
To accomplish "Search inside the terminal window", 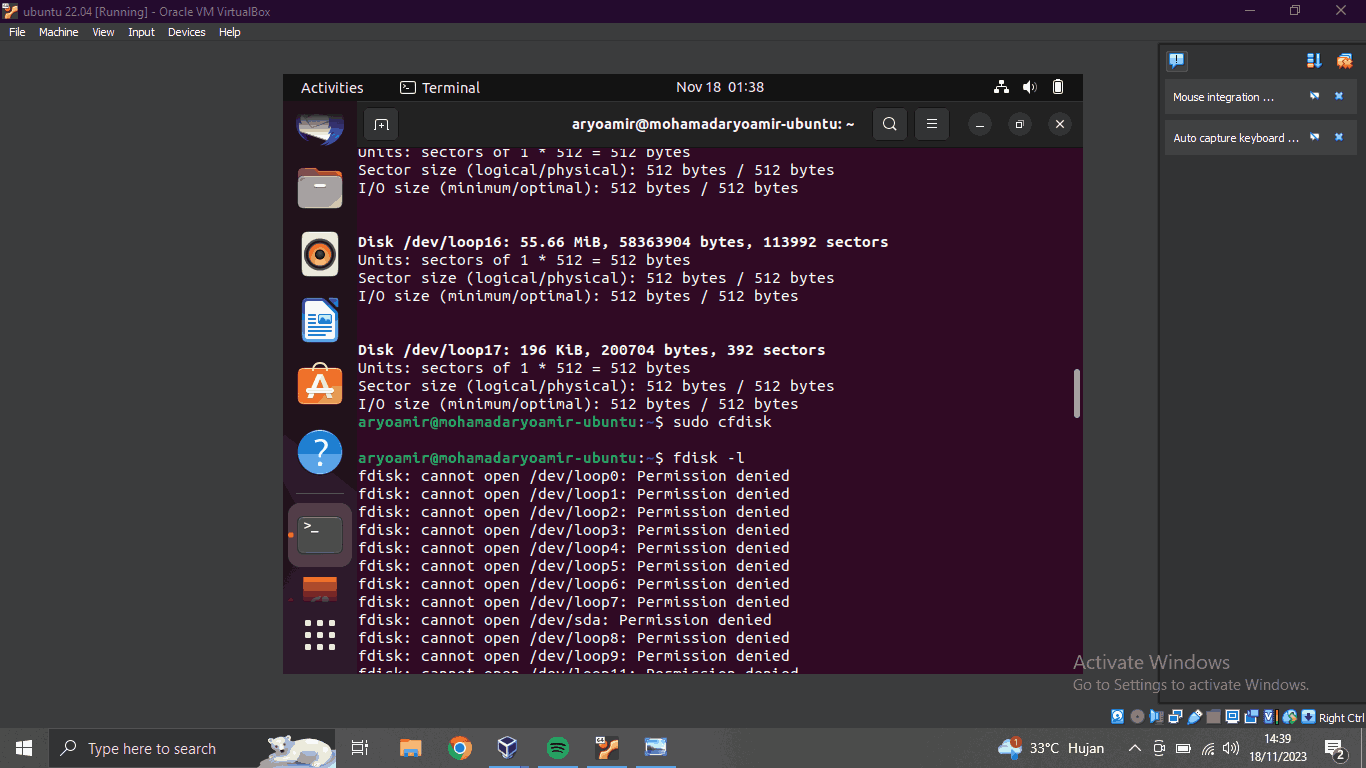I will coord(890,125).
